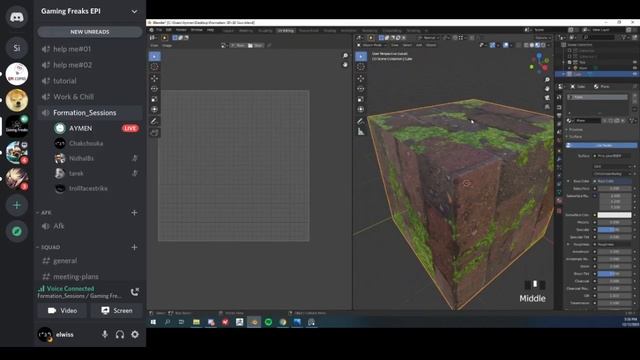Viewport: 640px width, 360px height.
Task: Open Explore servers compass icon
Action: tap(17, 231)
